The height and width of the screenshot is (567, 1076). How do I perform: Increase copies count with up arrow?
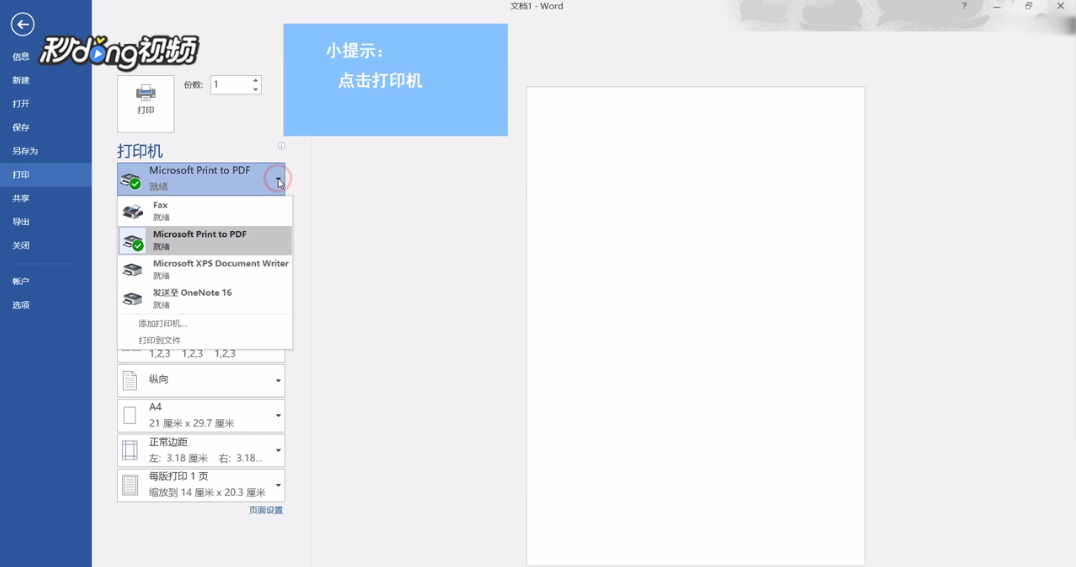click(x=255, y=80)
